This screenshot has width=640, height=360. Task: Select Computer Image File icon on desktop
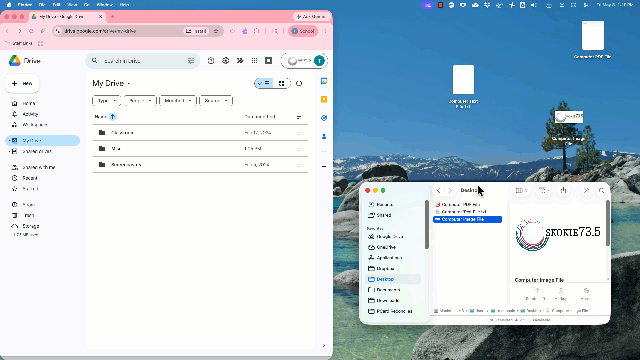(569, 127)
